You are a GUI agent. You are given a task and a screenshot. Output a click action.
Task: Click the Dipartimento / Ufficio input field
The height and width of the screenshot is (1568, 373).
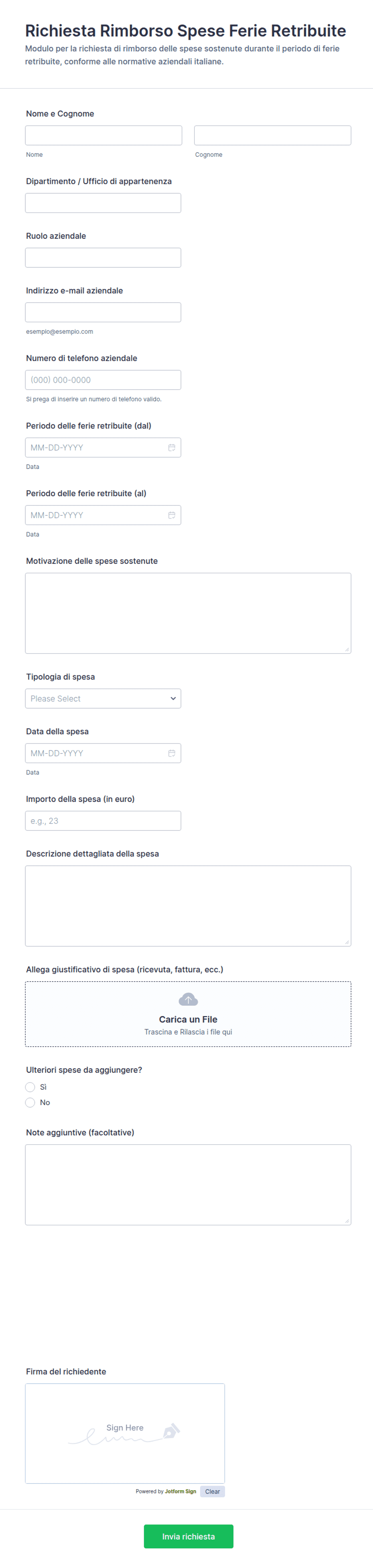click(103, 203)
